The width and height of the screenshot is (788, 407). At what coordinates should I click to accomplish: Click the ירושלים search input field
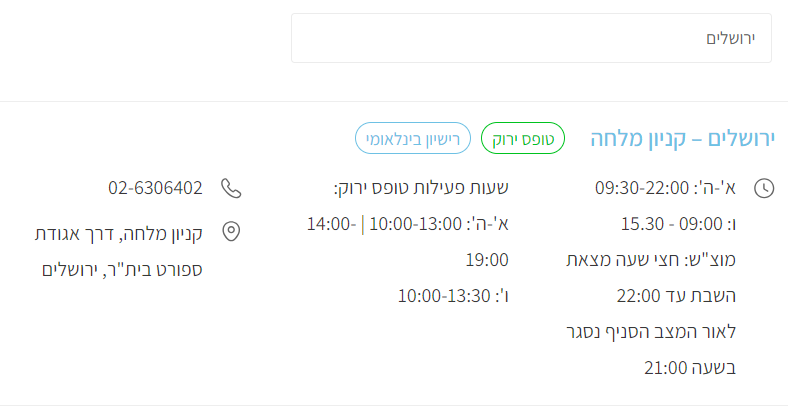pos(531,38)
